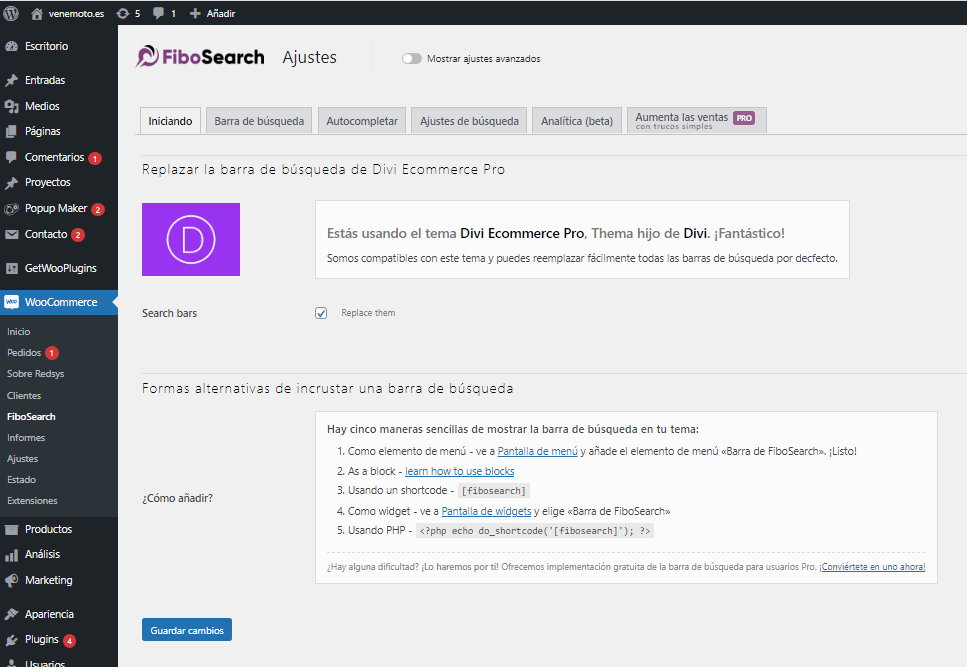Open learn how to use blocks link
The width and height of the screenshot is (967, 667).
tap(459, 471)
